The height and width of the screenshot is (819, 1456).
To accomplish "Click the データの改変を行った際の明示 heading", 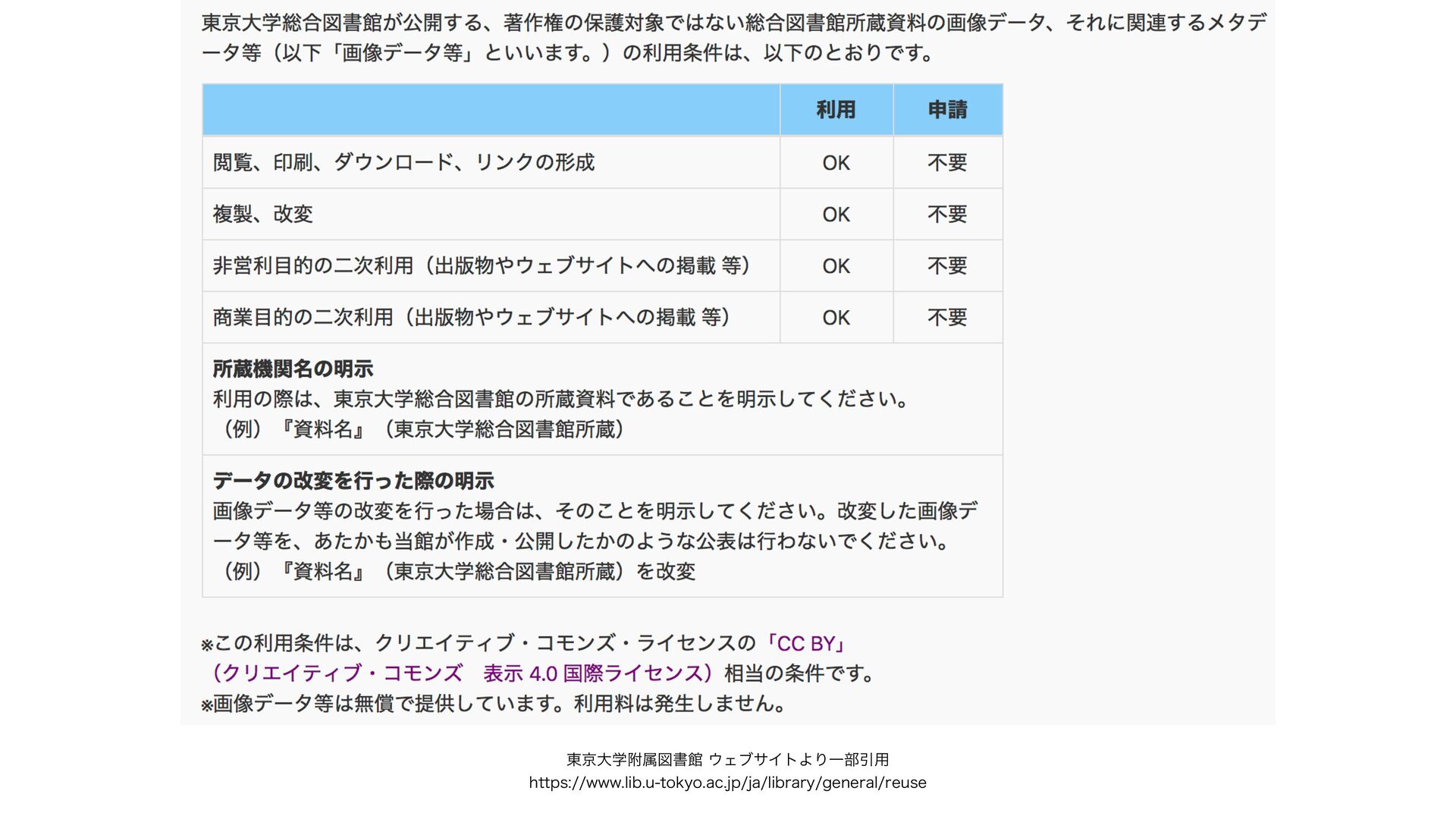I will [x=353, y=481].
